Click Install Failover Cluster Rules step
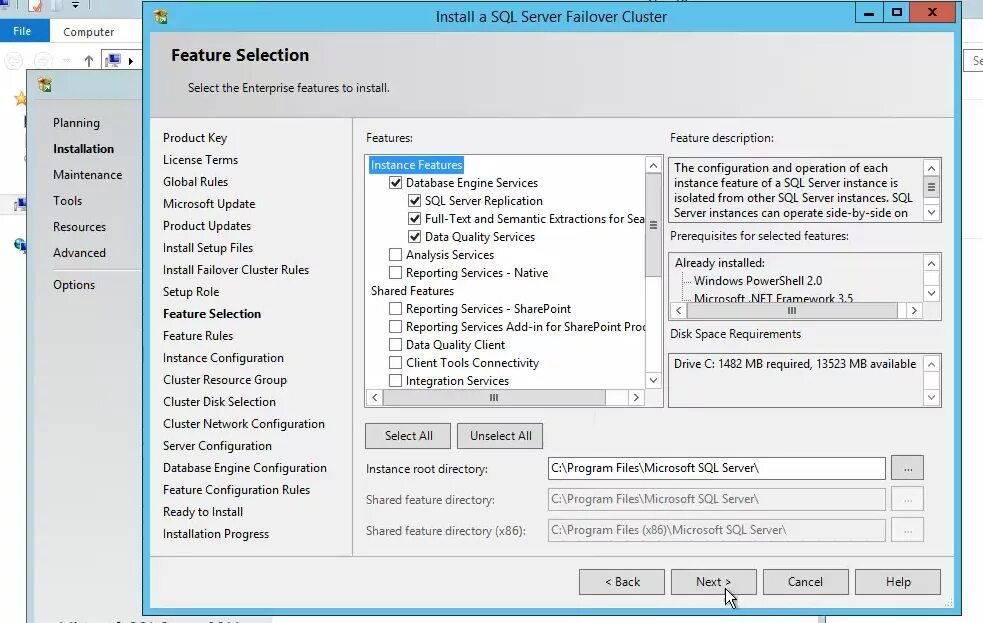Image resolution: width=983 pixels, height=623 pixels. (x=236, y=270)
